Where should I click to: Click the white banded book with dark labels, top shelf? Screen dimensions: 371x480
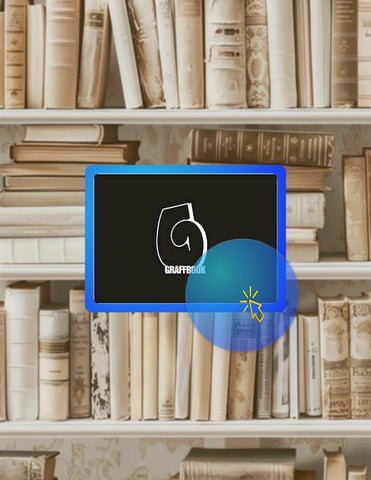[x=225, y=53]
